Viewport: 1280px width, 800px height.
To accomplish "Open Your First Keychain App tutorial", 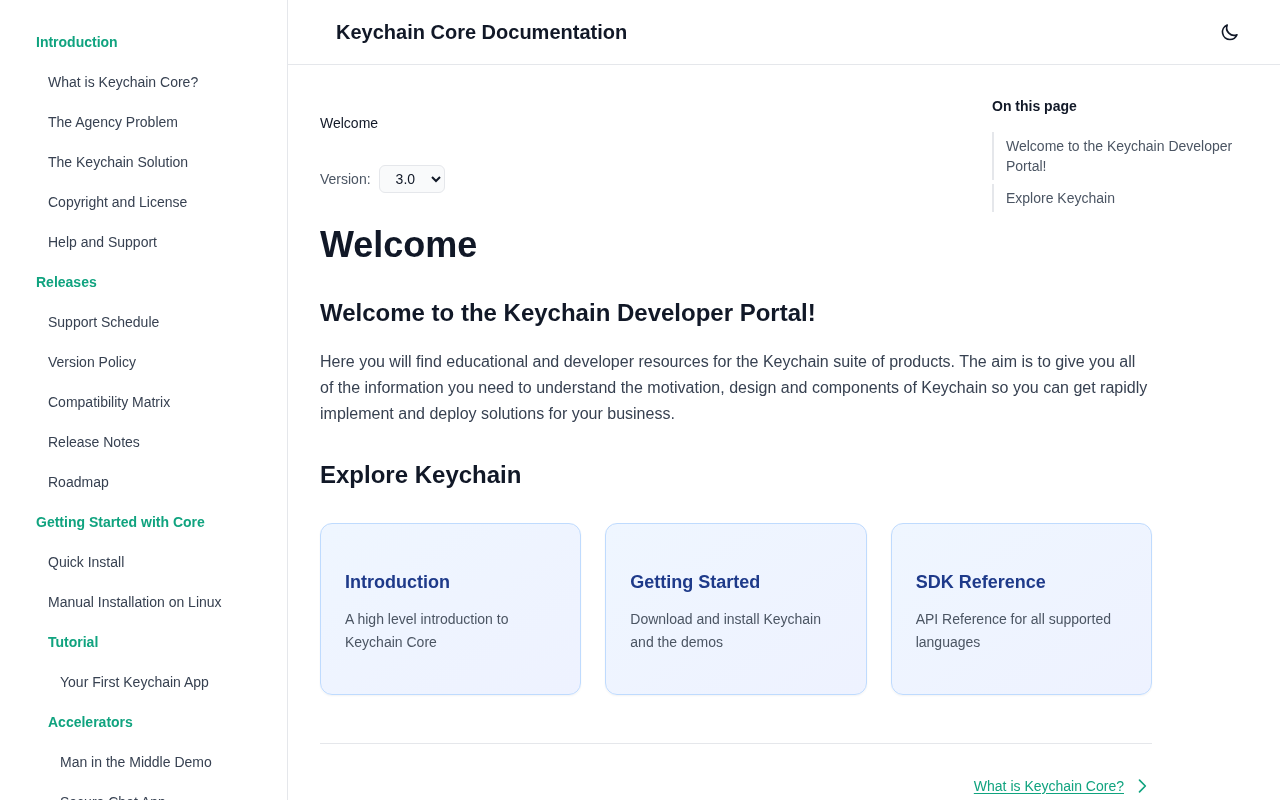I will tap(134, 682).
